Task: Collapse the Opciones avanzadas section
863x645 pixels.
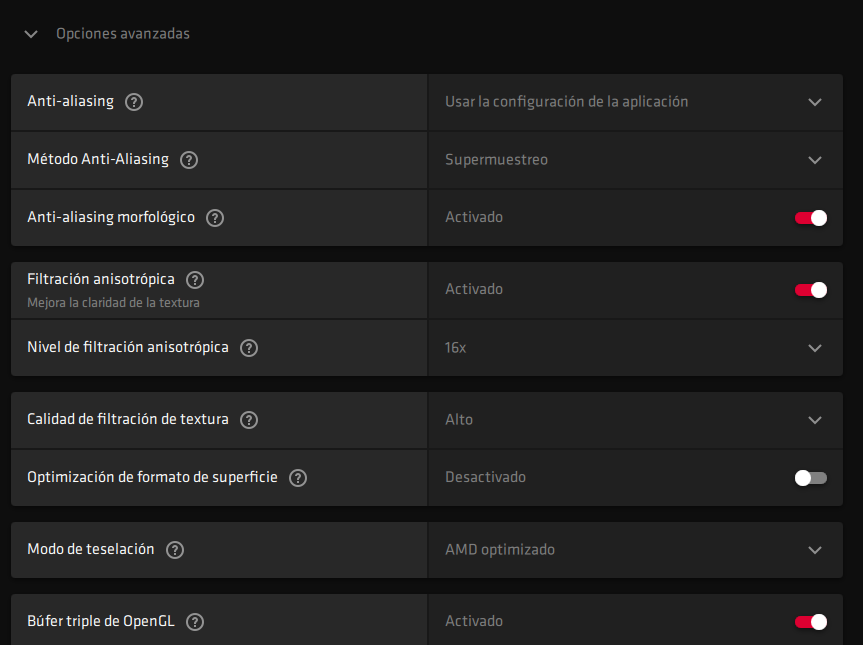Action: (31, 34)
